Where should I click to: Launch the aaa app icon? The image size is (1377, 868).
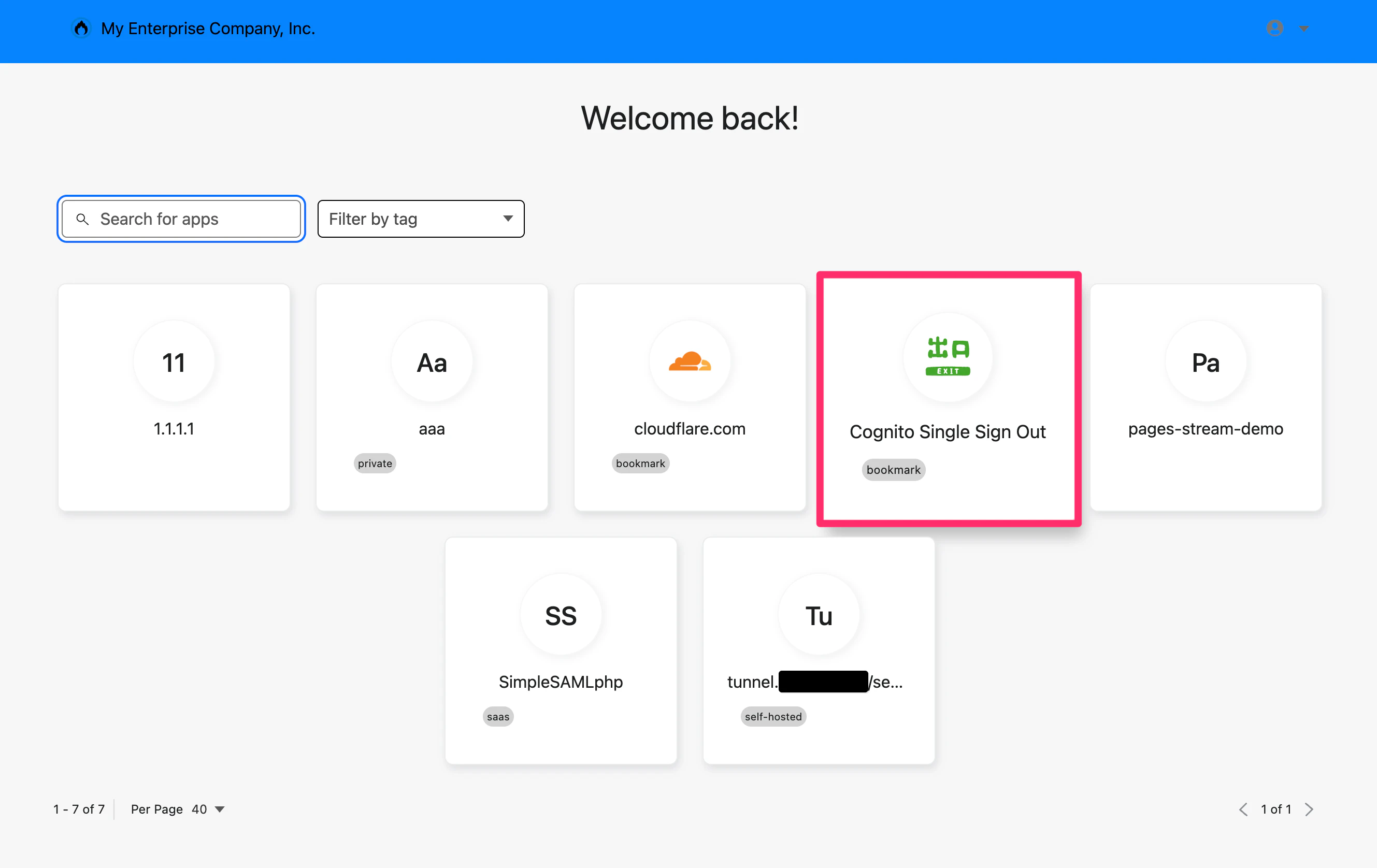(x=432, y=362)
